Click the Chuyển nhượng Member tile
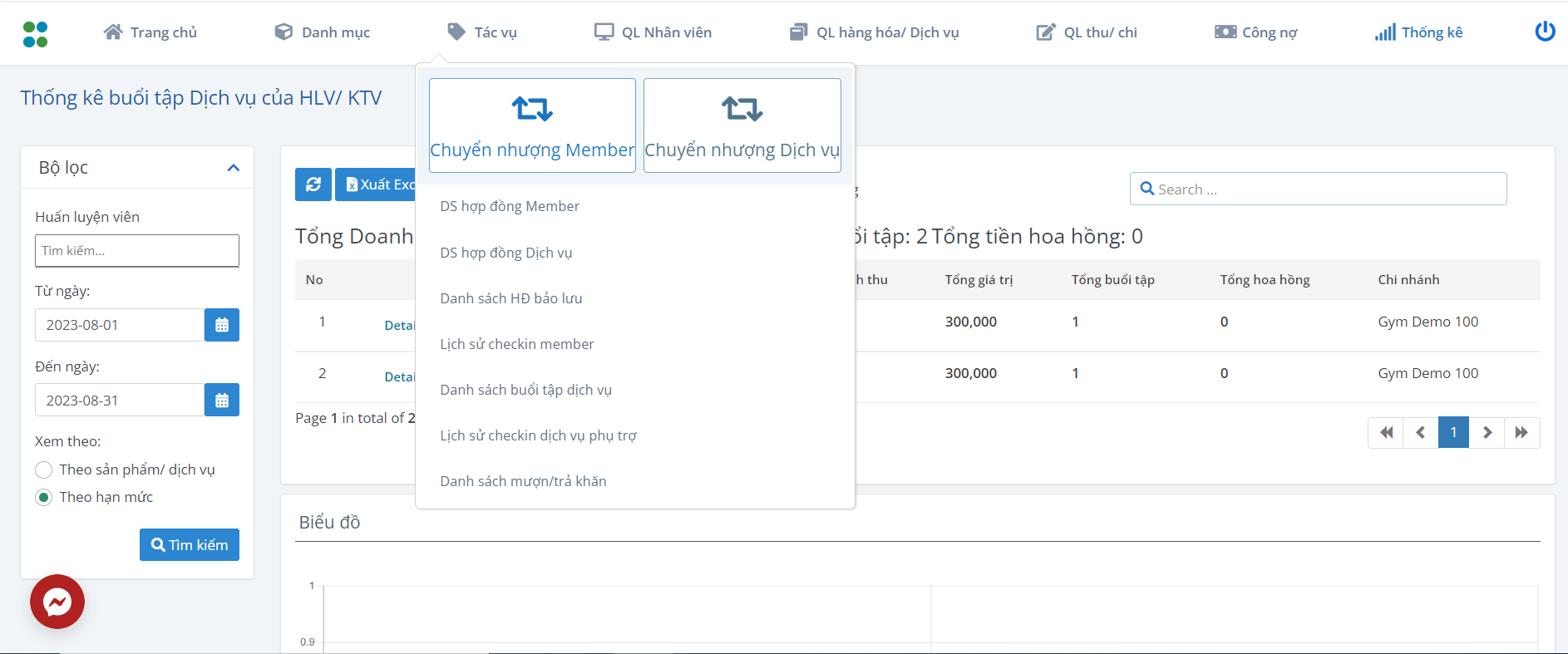Screen dimensions: 1568x654 click(532, 125)
